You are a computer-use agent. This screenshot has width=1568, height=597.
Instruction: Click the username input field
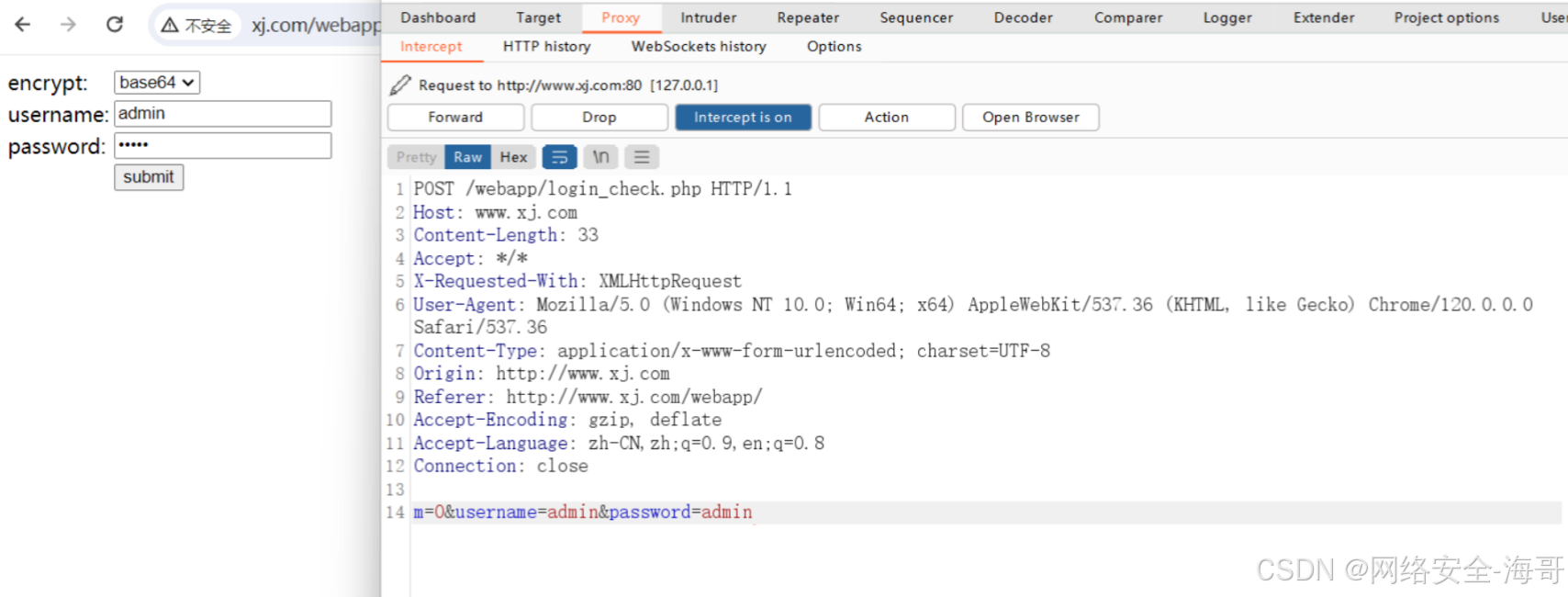[223, 114]
